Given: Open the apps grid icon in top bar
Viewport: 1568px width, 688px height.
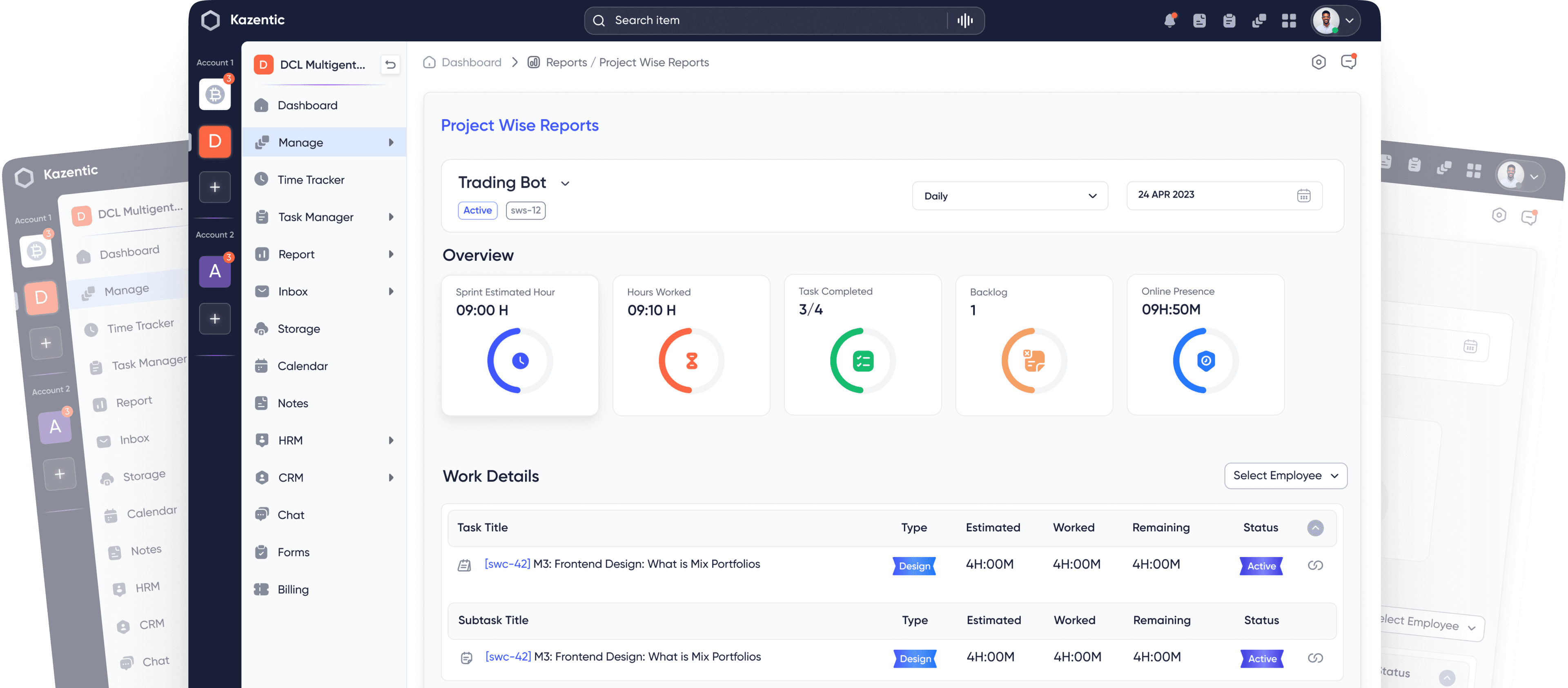Looking at the screenshot, I should 1289,21.
